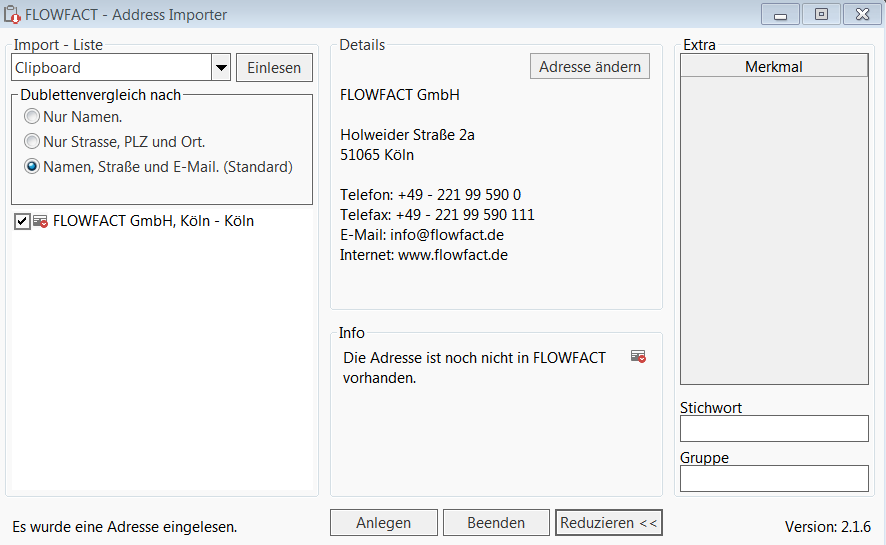This screenshot has height=545, width=886.
Task: Select 'Namen, Straße und E-Mail. (Standard)' option
Action: (x=33, y=167)
